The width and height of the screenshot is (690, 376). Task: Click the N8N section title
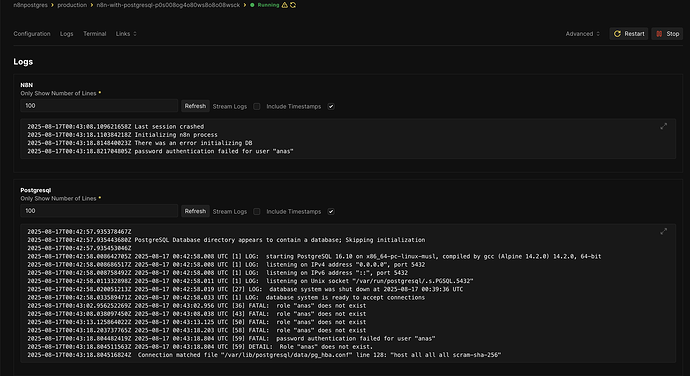pyautogui.click(x=26, y=85)
